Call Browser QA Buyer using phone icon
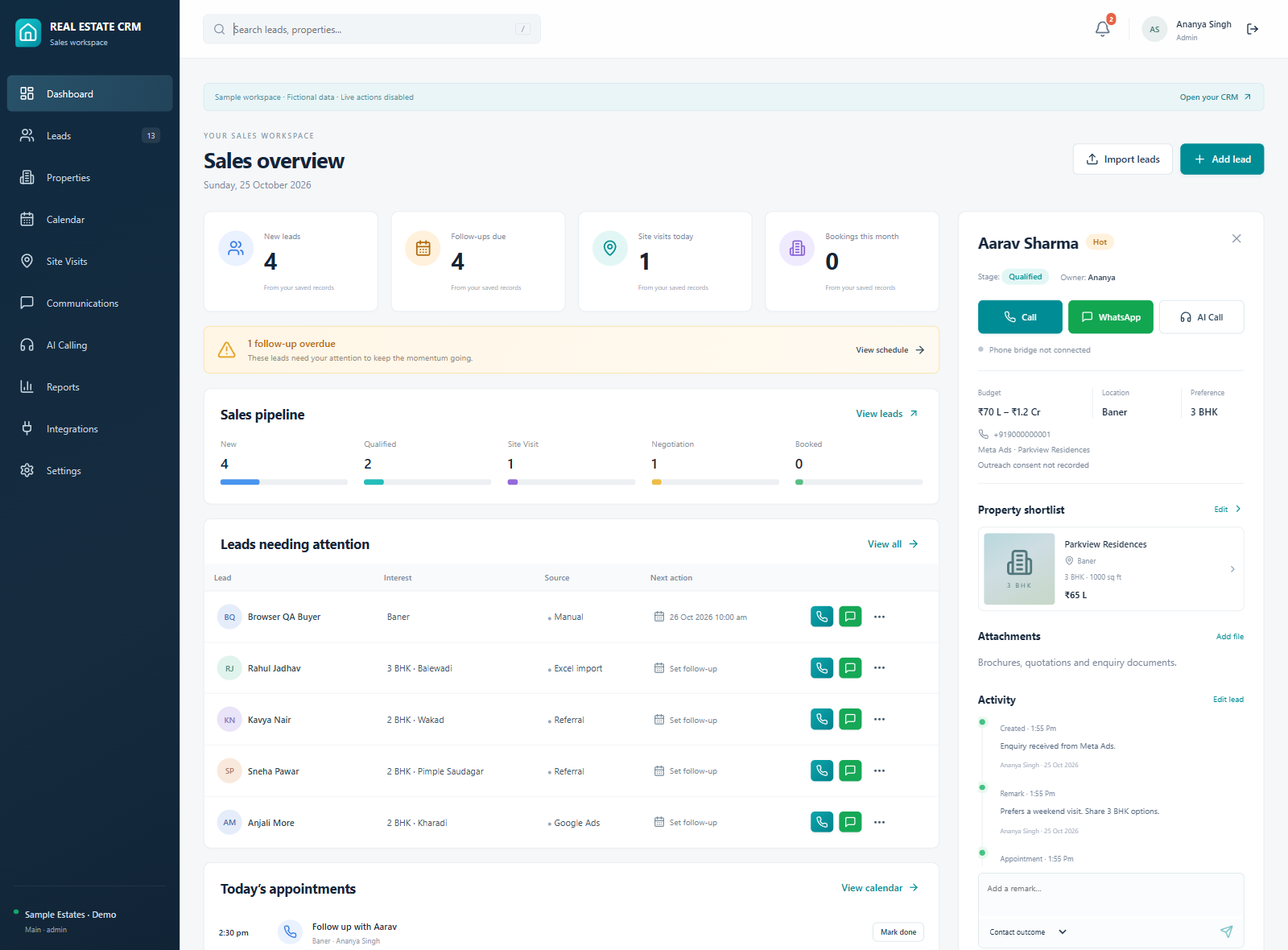Screen dimensions: 1288x950 click(822, 617)
